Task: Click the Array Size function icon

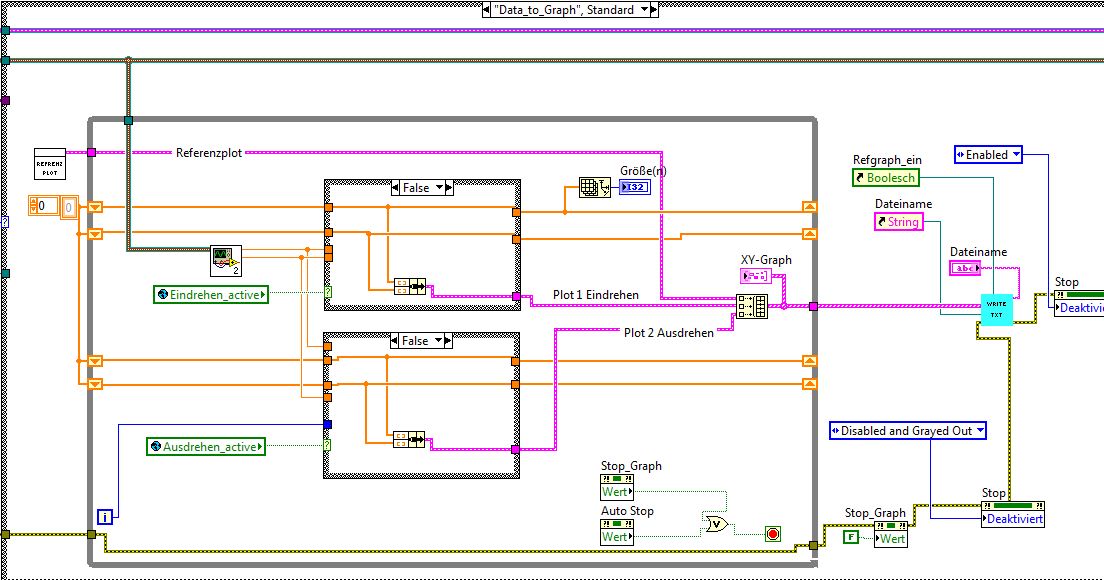Action: pyautogui.click(x=594, y=187)
